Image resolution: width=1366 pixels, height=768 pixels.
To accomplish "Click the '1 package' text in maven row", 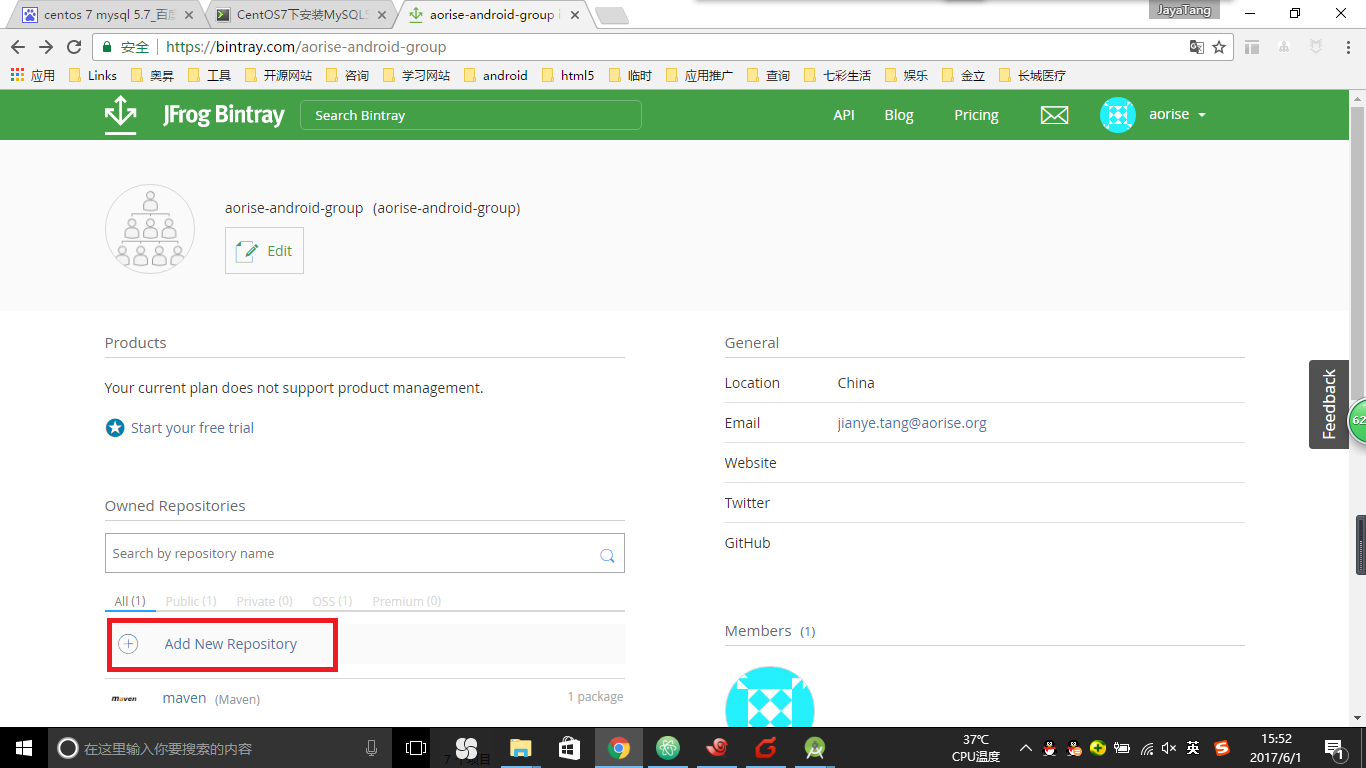I will coord(595,697).
